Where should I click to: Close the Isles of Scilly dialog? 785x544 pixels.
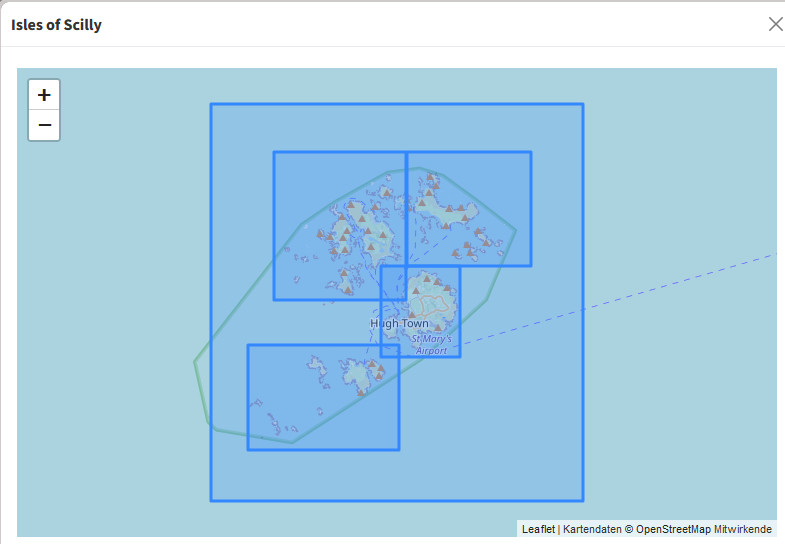[775, 24]
